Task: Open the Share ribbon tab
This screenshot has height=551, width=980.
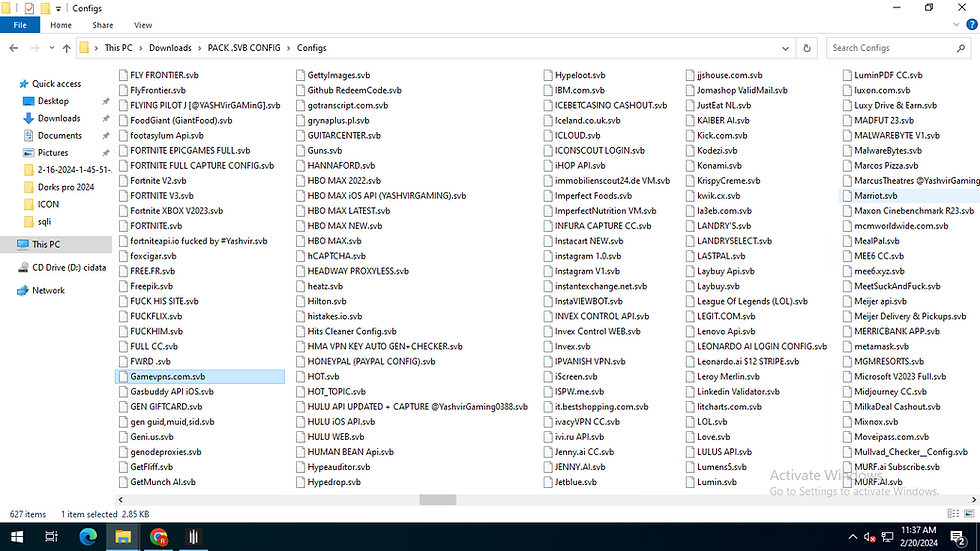Action: 102,25
